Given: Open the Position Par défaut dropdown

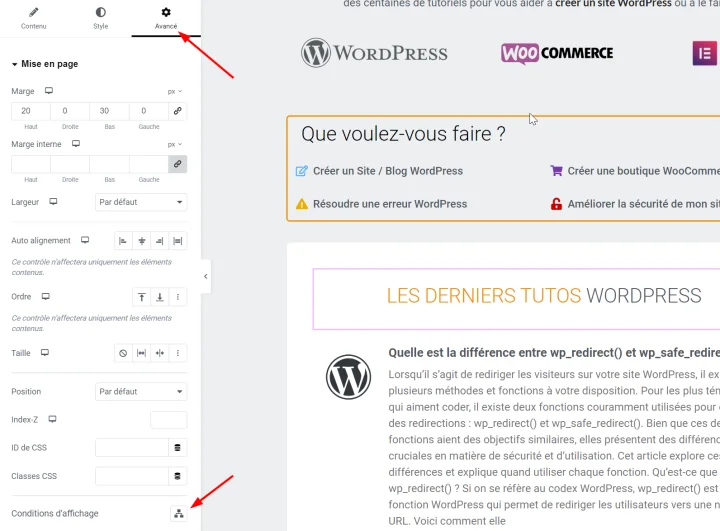Looking at the screenshot, I should [x=141, y=392].
